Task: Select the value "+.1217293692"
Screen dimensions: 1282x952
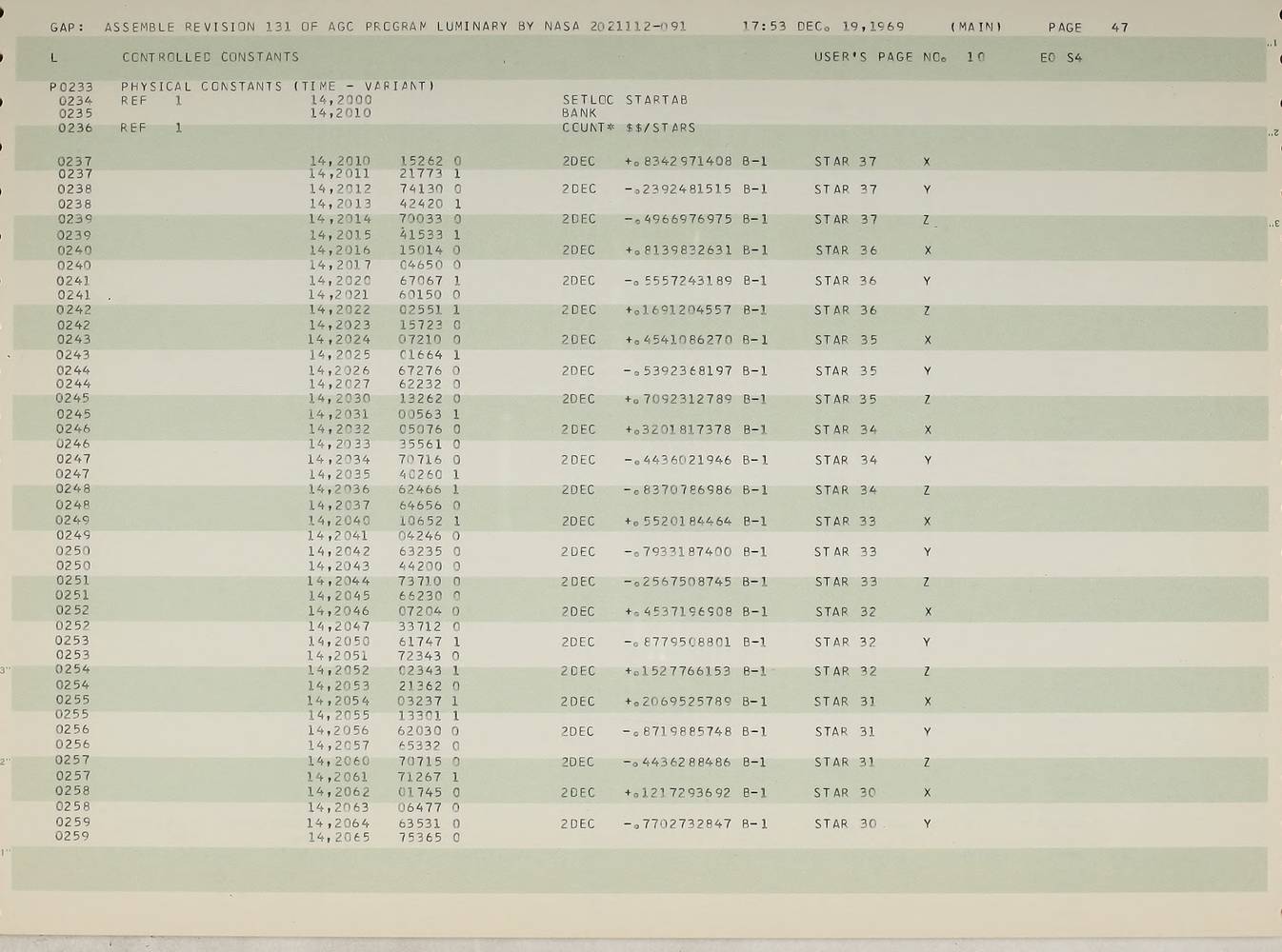Action: (678, 792)
